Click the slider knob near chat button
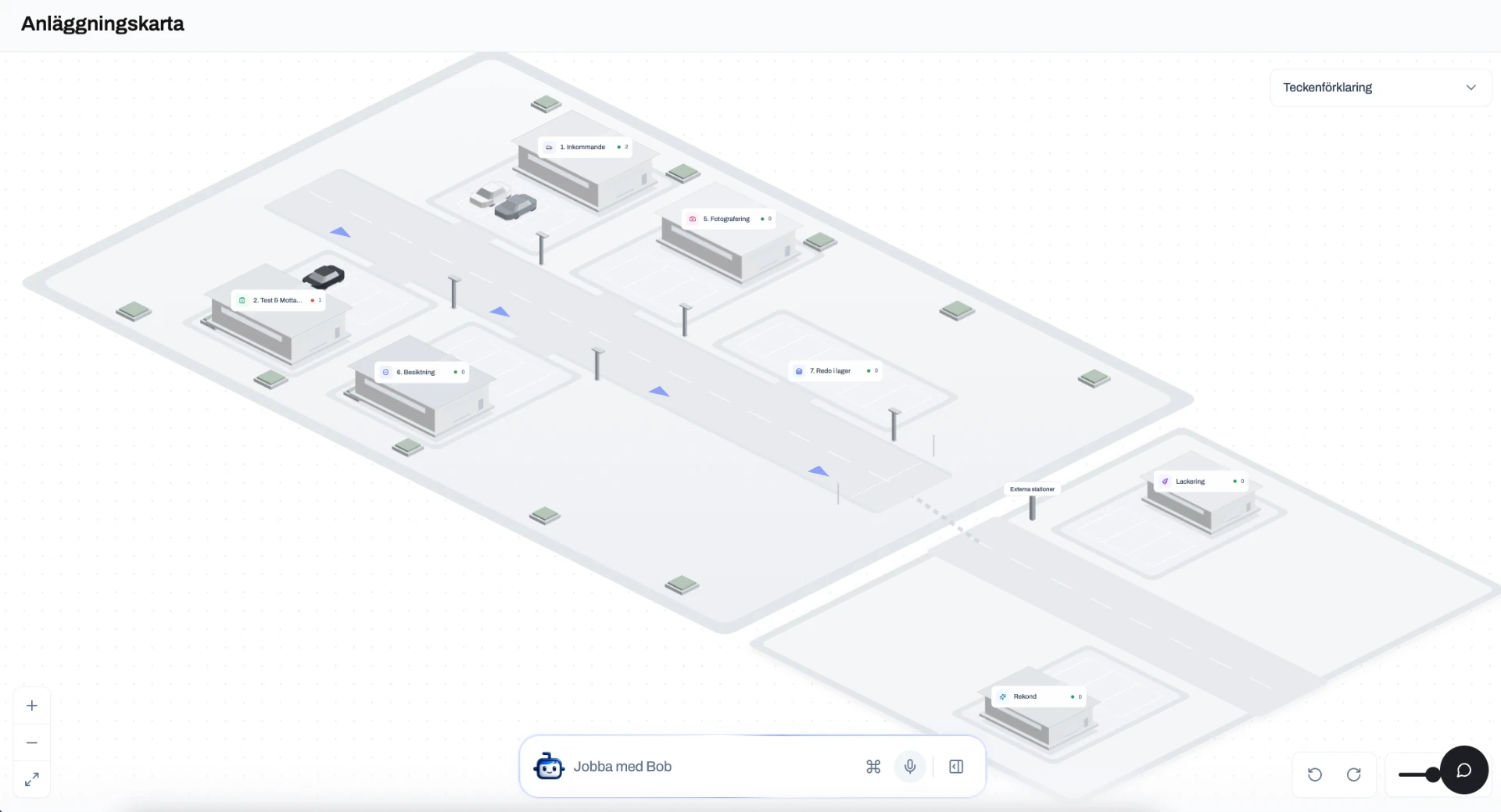This screenshot has width=1501, height=812. [1432, 774]
